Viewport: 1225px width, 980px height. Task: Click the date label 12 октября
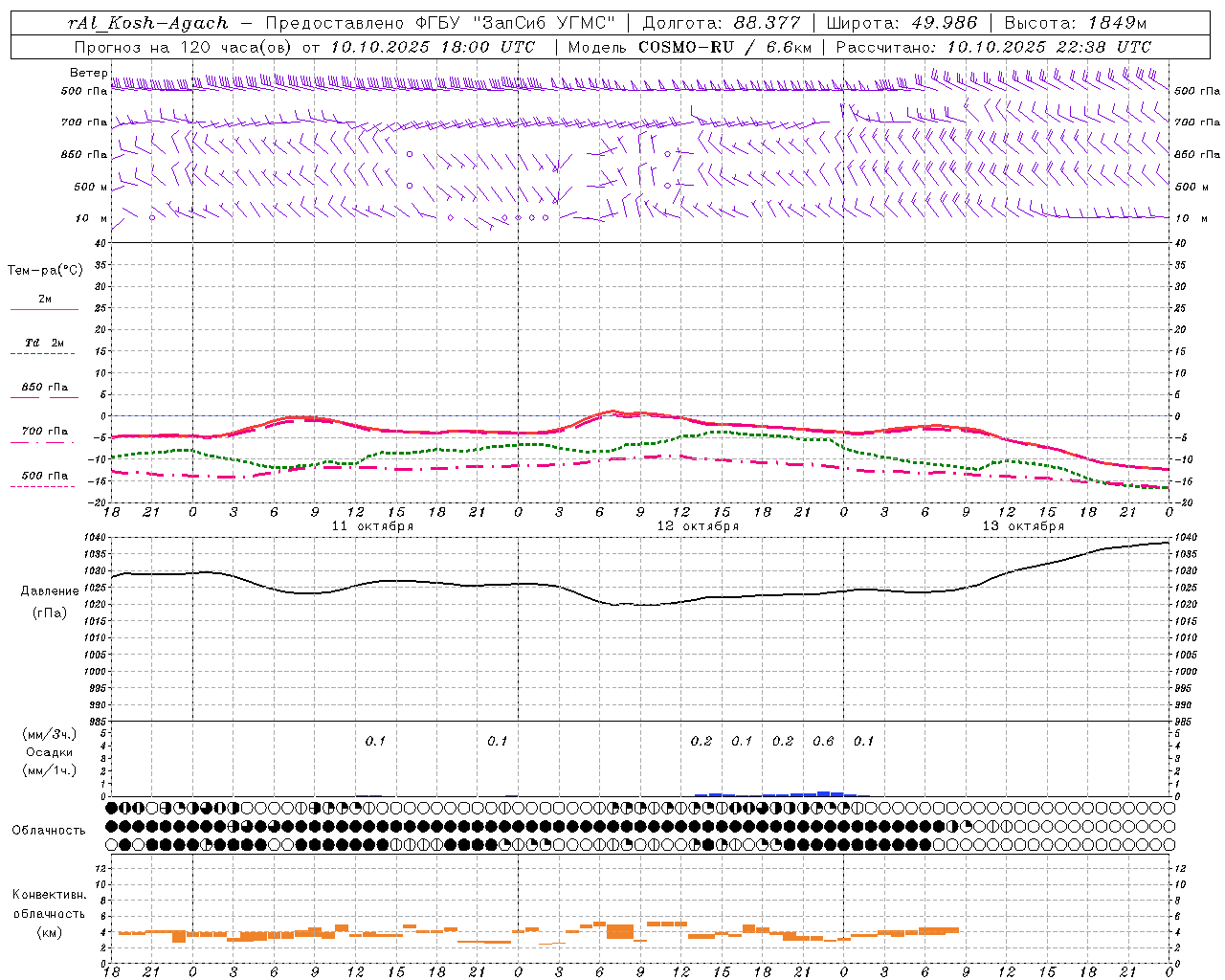pos(698,526)
